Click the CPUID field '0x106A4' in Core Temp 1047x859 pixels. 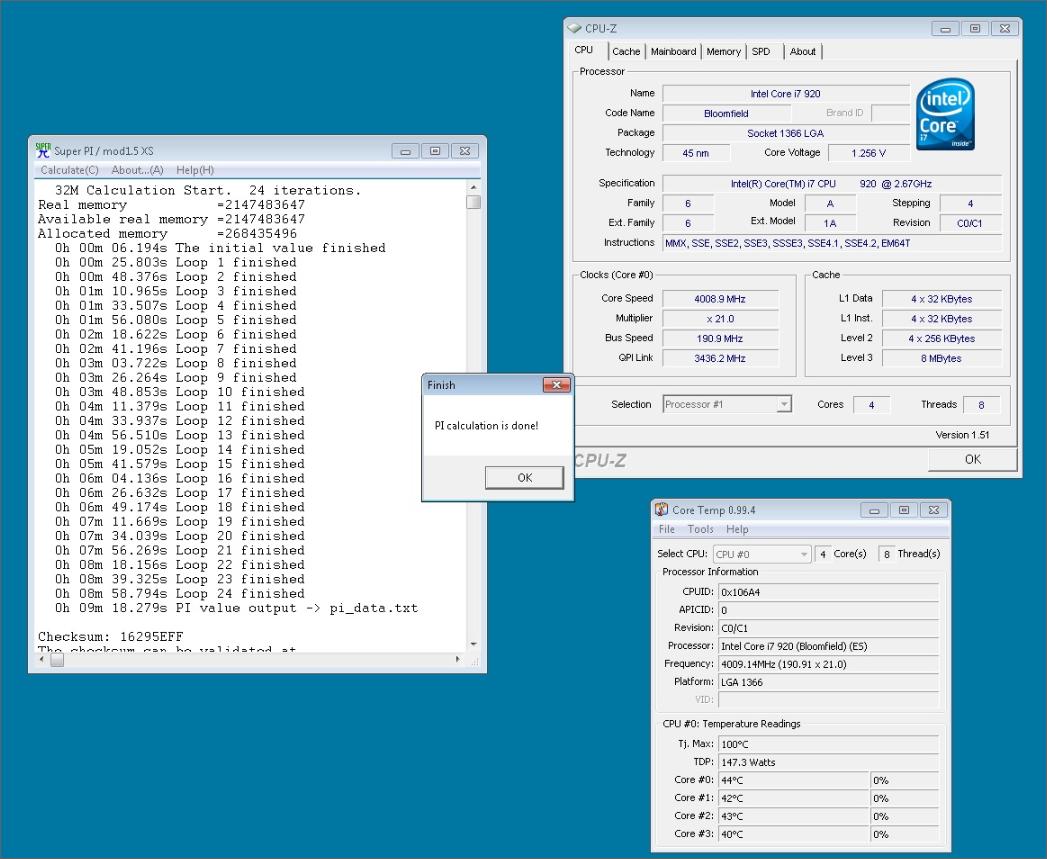[x=829, y=592]
